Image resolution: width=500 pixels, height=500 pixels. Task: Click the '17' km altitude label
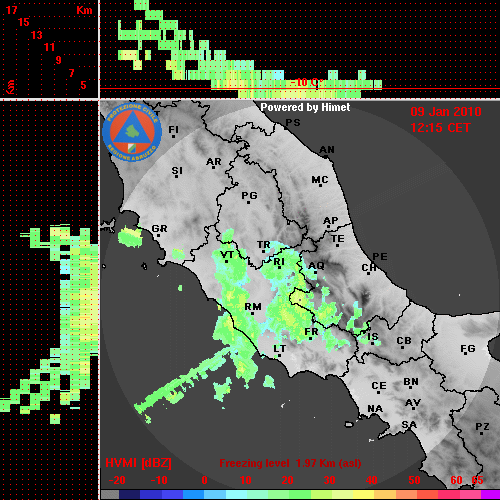(11, 10)
